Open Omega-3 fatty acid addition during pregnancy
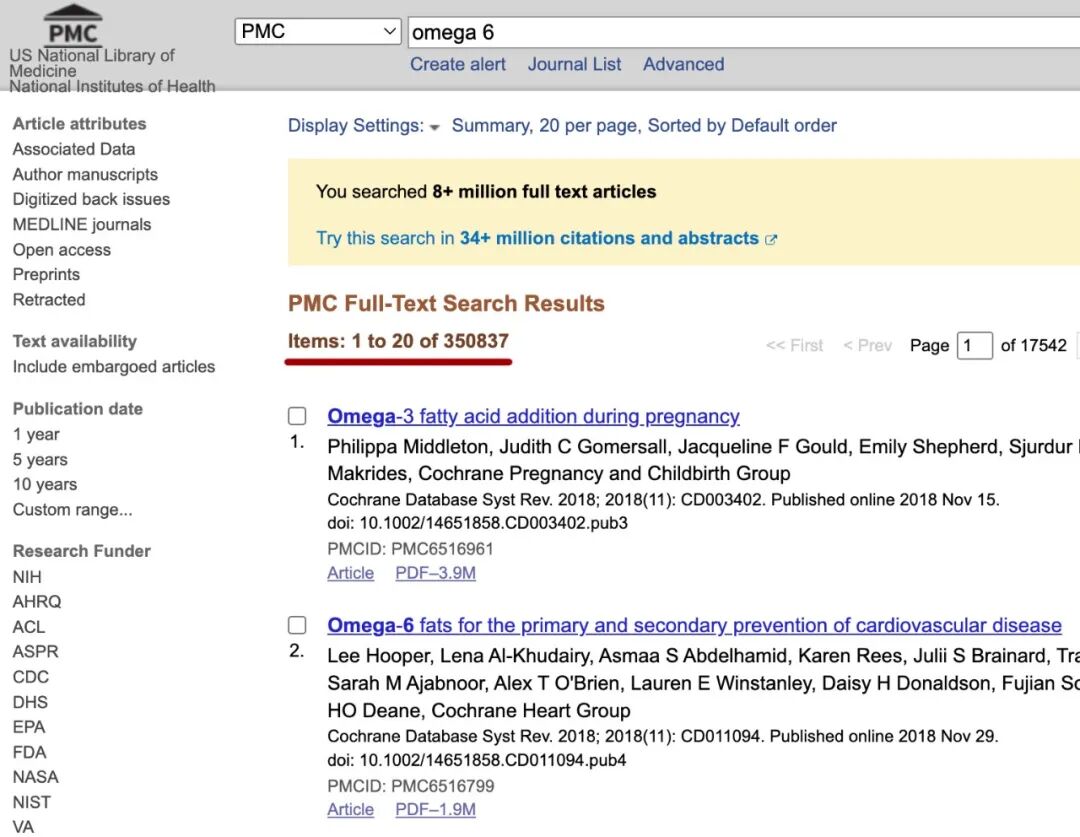 (533, 416)
